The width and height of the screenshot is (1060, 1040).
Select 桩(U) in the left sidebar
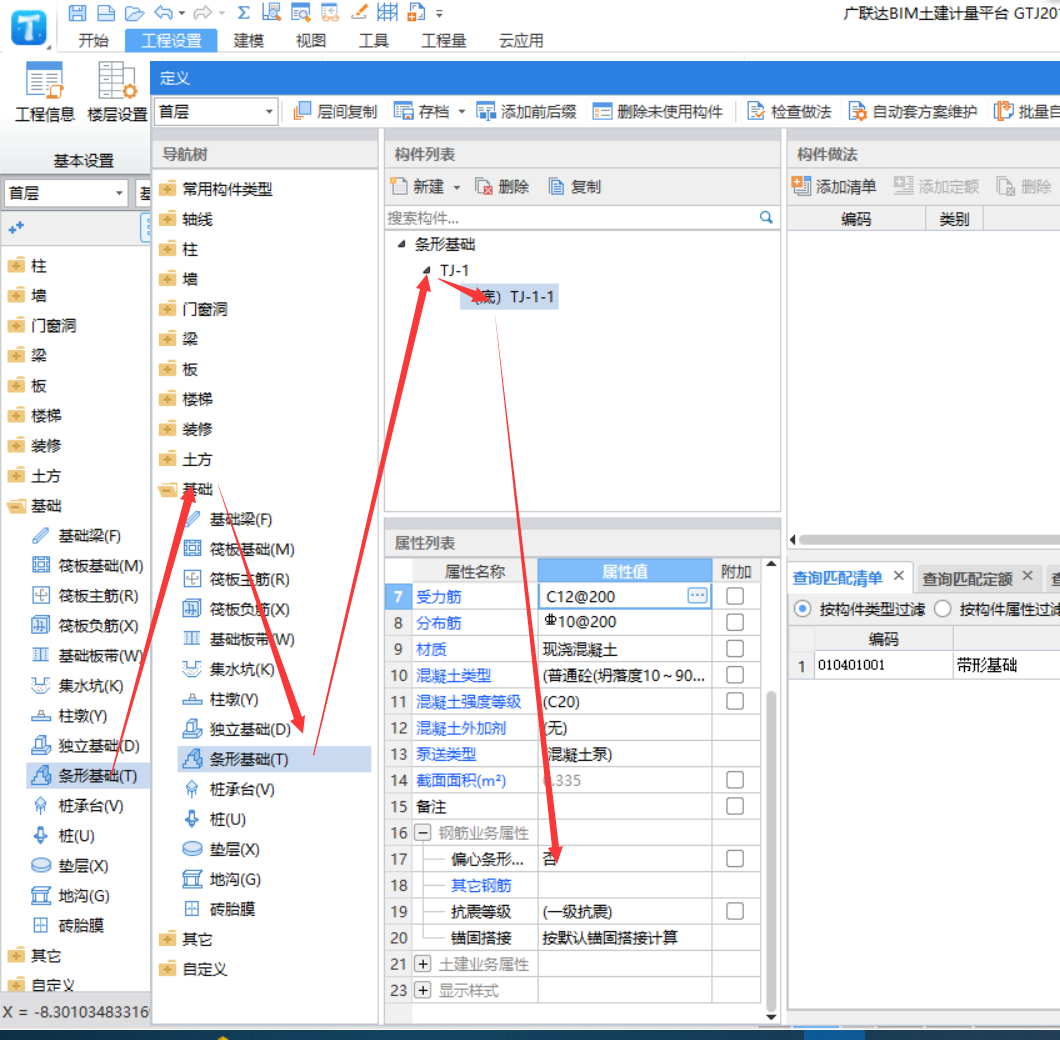click(x=64, y=835)
